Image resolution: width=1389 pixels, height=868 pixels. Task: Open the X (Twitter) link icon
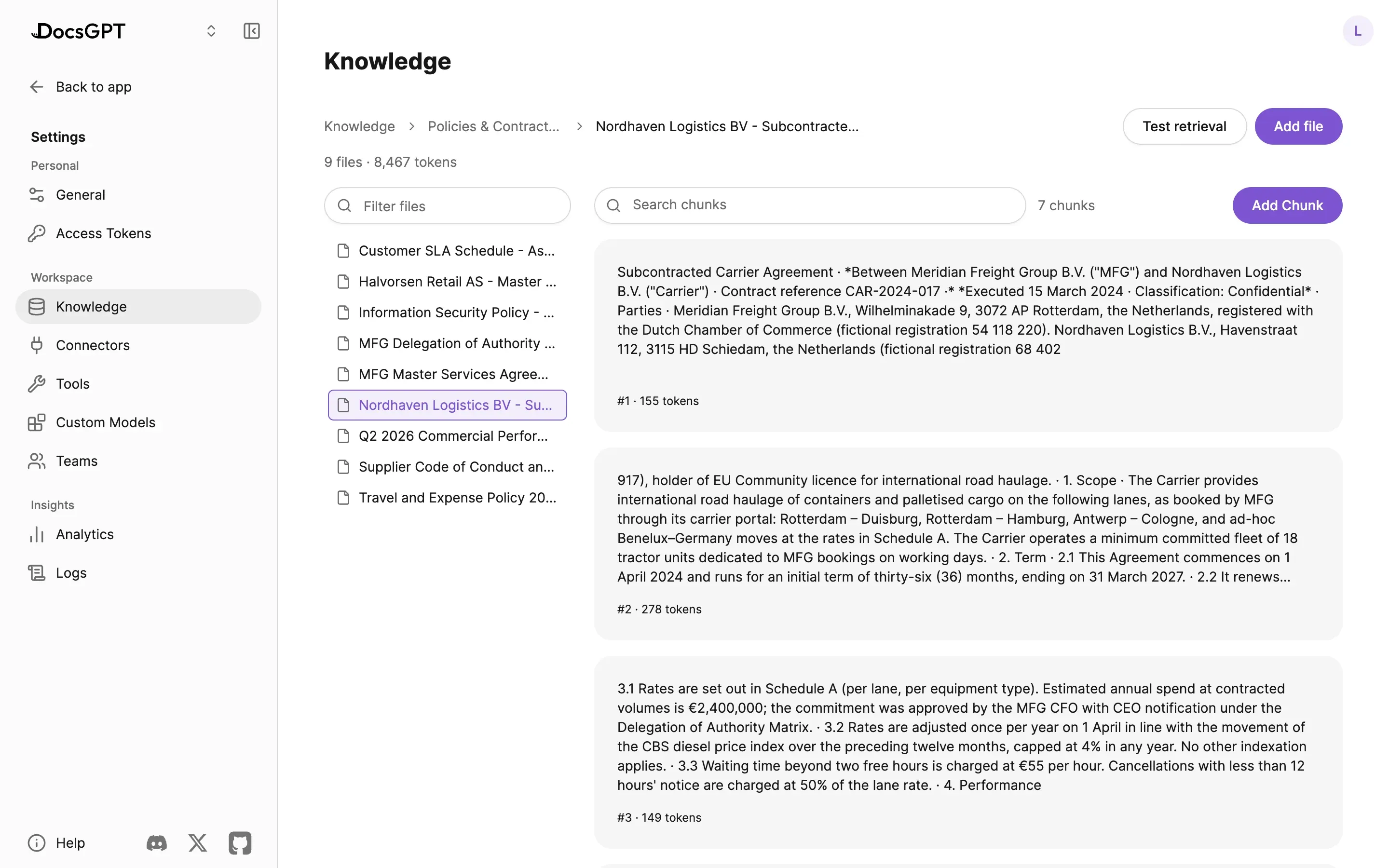tap(198, 843)
